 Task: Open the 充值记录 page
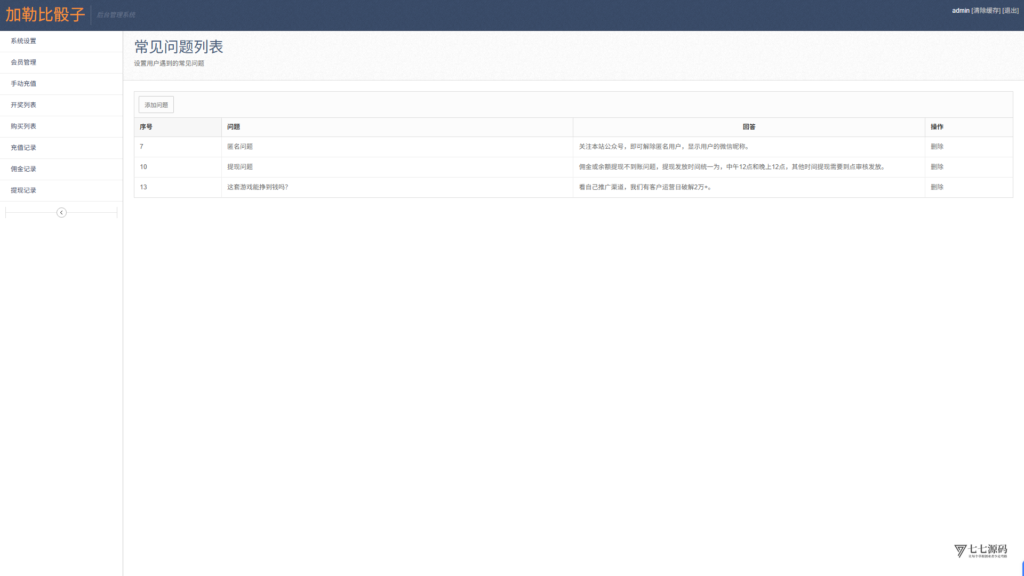pyautogui.click(x=24, y=148)
